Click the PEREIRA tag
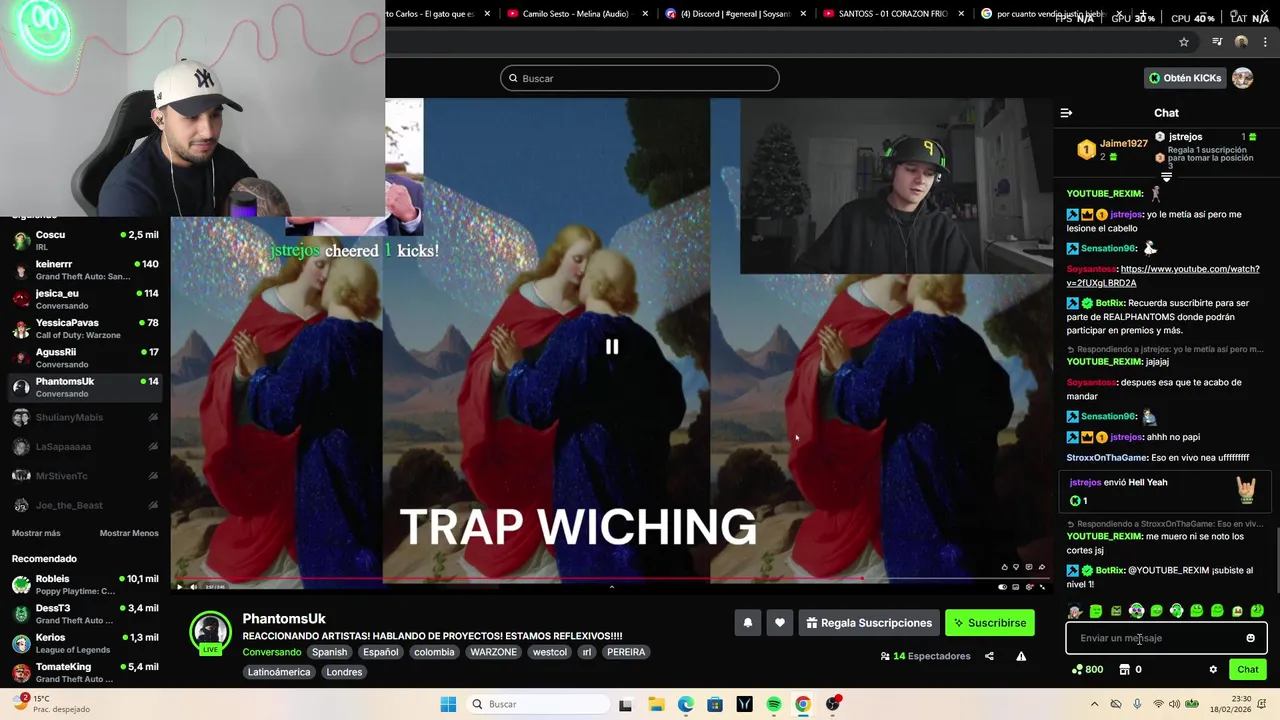This screenshot has width=1280, height=720. coord(626,652)
